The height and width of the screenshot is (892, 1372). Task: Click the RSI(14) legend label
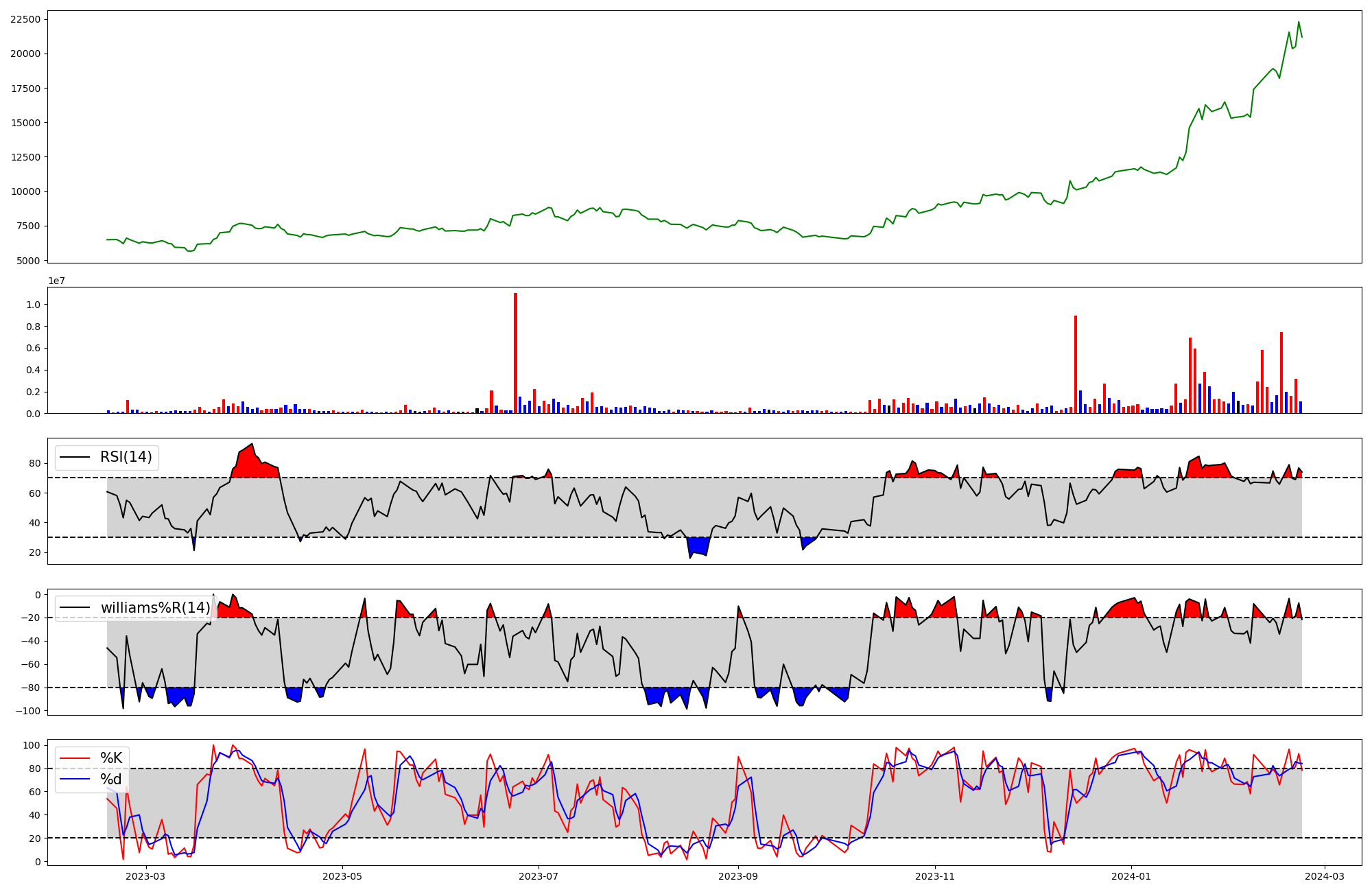(126, 457)
